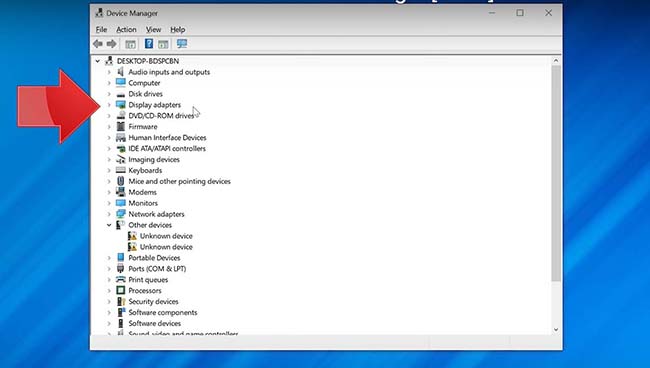Click the Firmware chip icon
The image size is (650, 368).
[x=121, y=126]
